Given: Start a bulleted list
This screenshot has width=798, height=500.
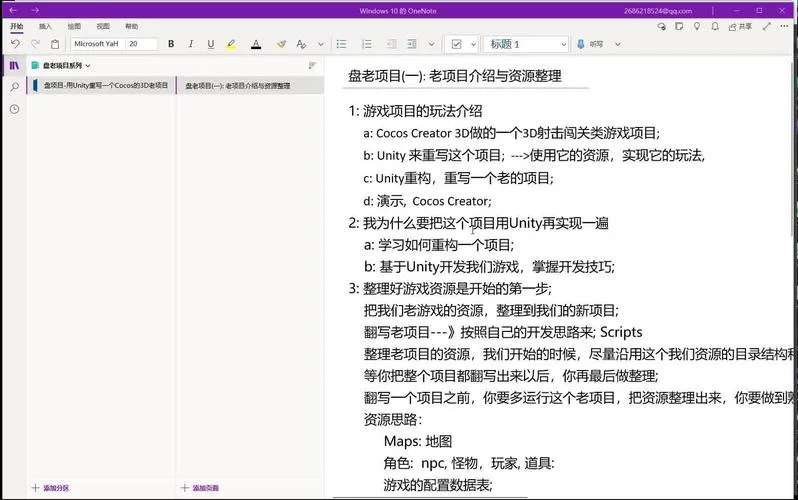Looking at the screenshot, I should pos(341,44).
